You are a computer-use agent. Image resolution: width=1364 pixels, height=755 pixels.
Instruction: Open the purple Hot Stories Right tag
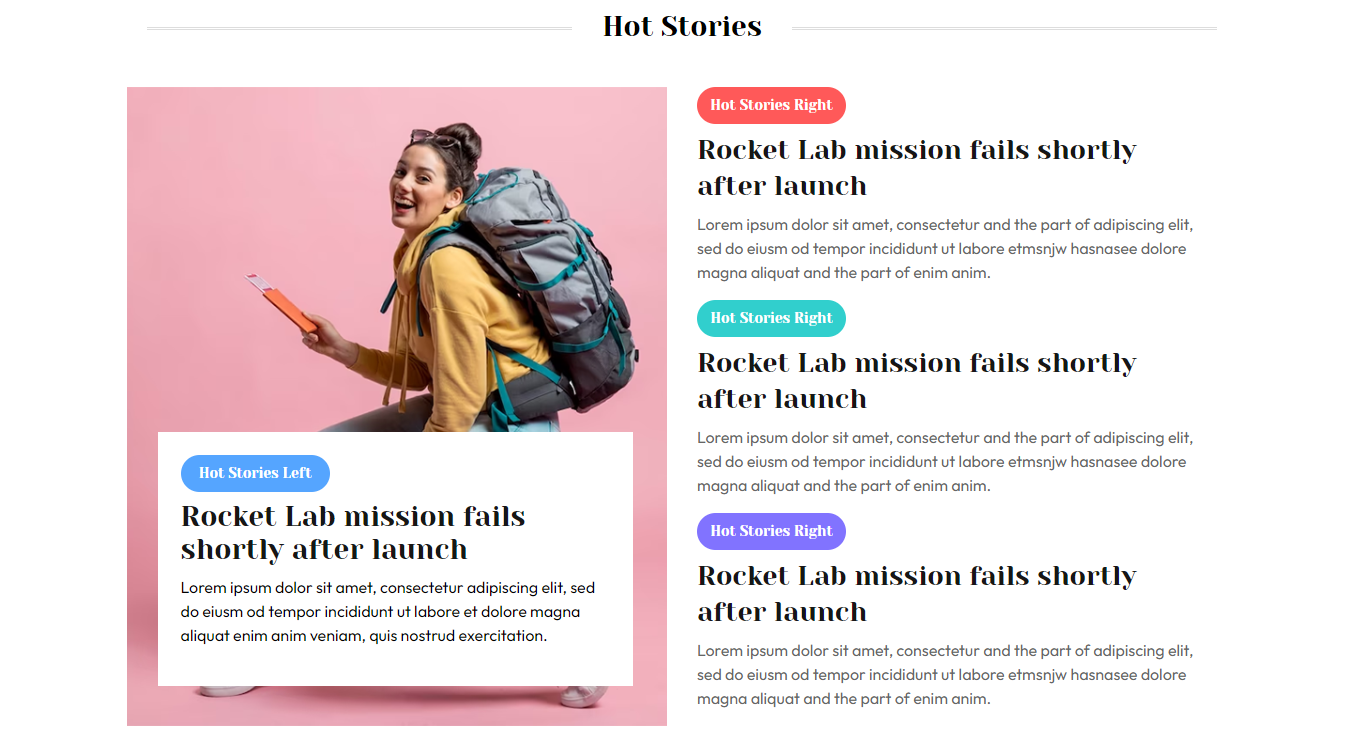[x=771, y=531]
